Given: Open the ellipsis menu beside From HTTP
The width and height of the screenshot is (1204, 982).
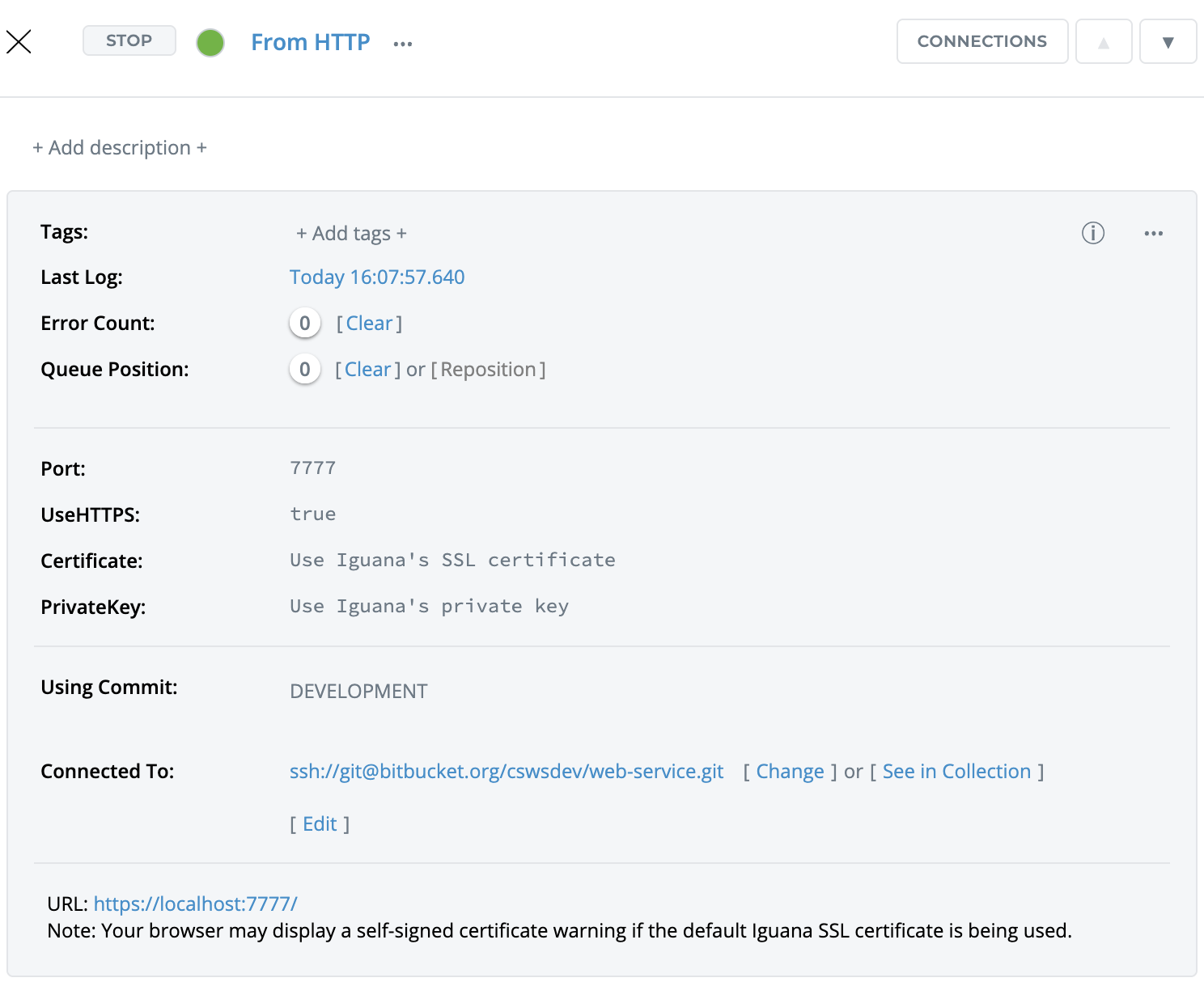Looking at the screenshot, I should [x=403, y=44].
